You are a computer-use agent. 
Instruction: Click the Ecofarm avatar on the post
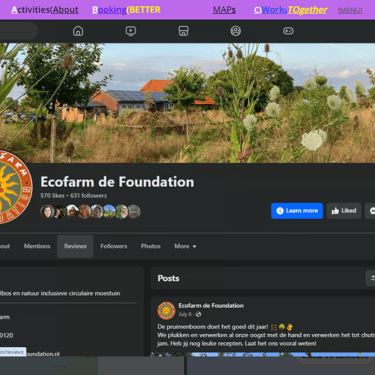pyautogui.click(x=166, y=310)
